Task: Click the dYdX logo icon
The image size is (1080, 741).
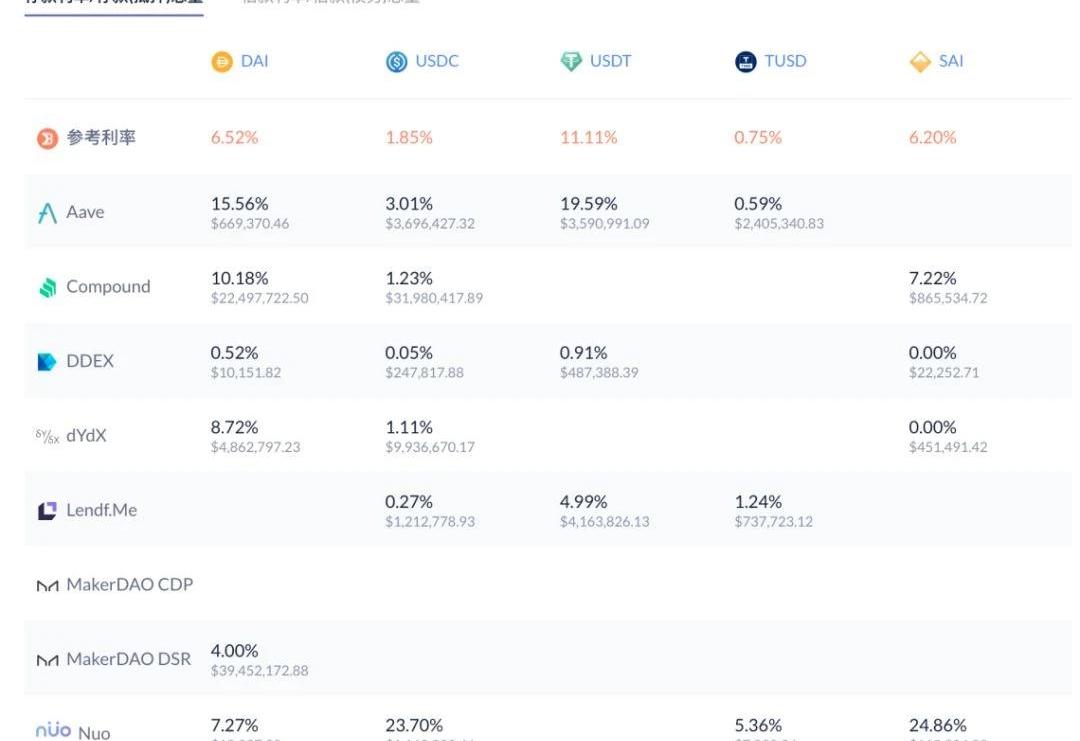Action: (x=47, y=437)
